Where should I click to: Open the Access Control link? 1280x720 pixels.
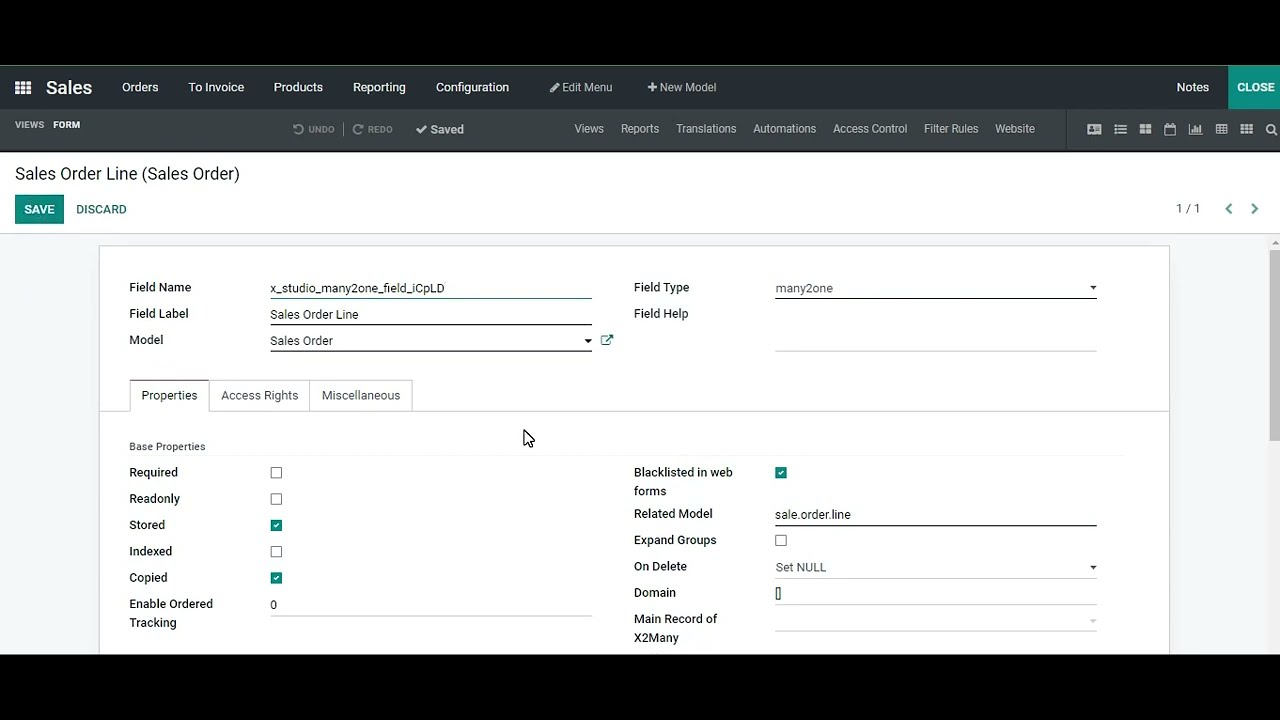870,129
